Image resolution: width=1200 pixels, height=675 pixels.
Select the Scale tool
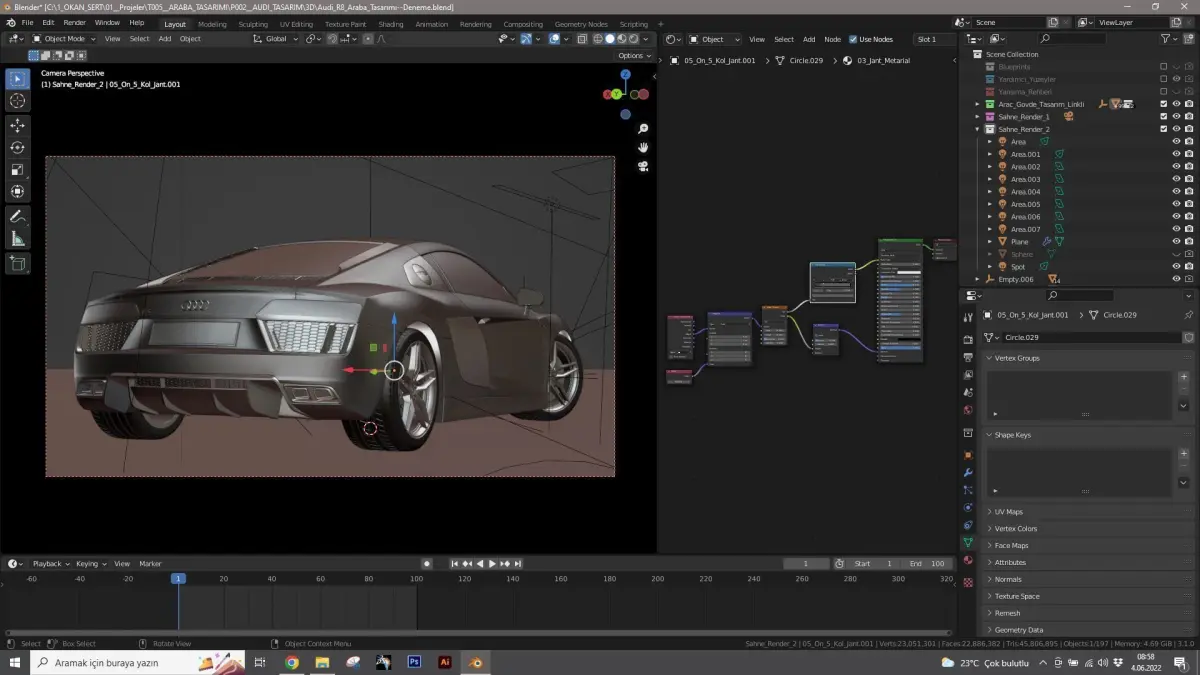coord(17,169)
